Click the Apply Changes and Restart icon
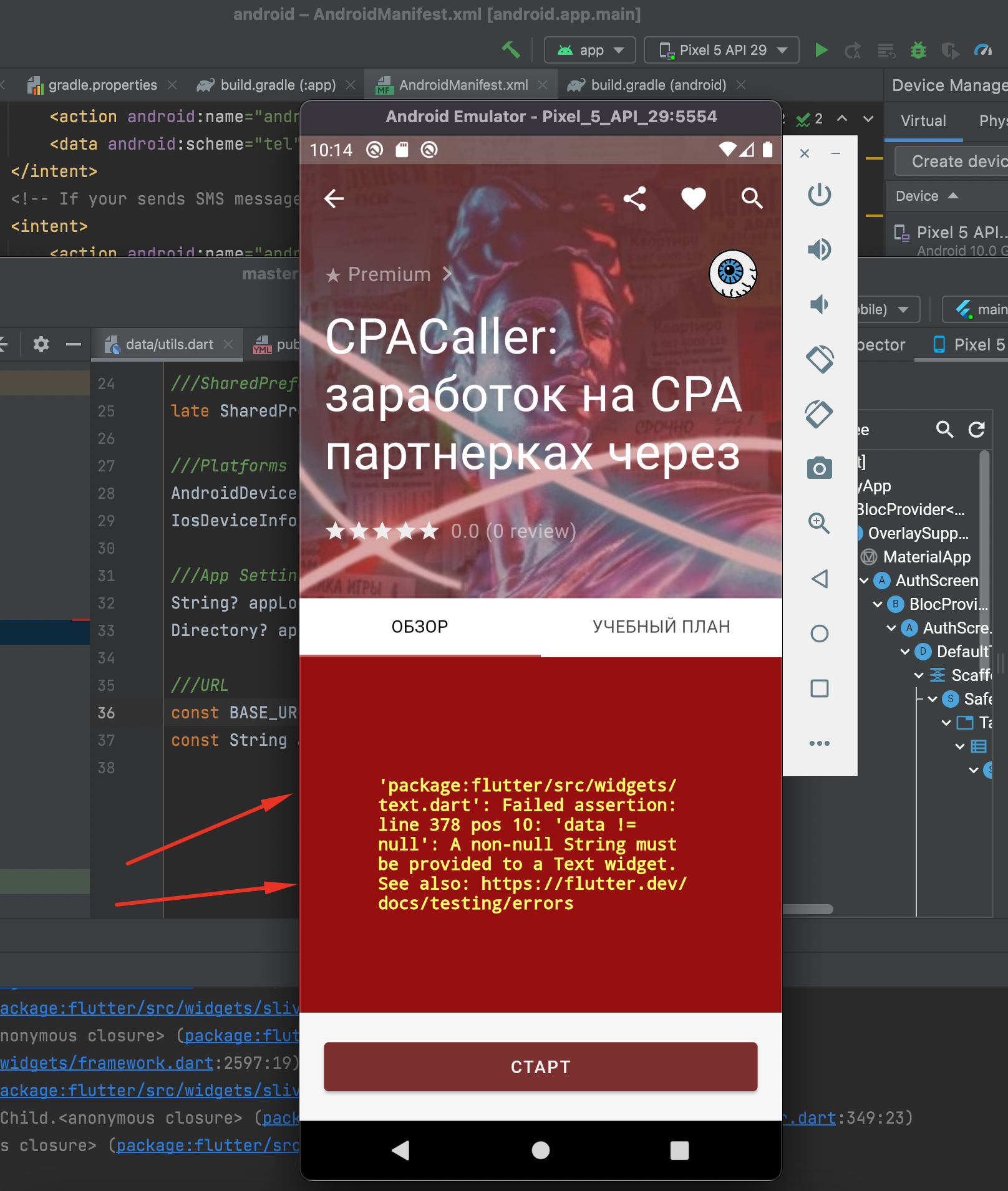The width and height of the screenshot is (1008, 1191). 853,50
